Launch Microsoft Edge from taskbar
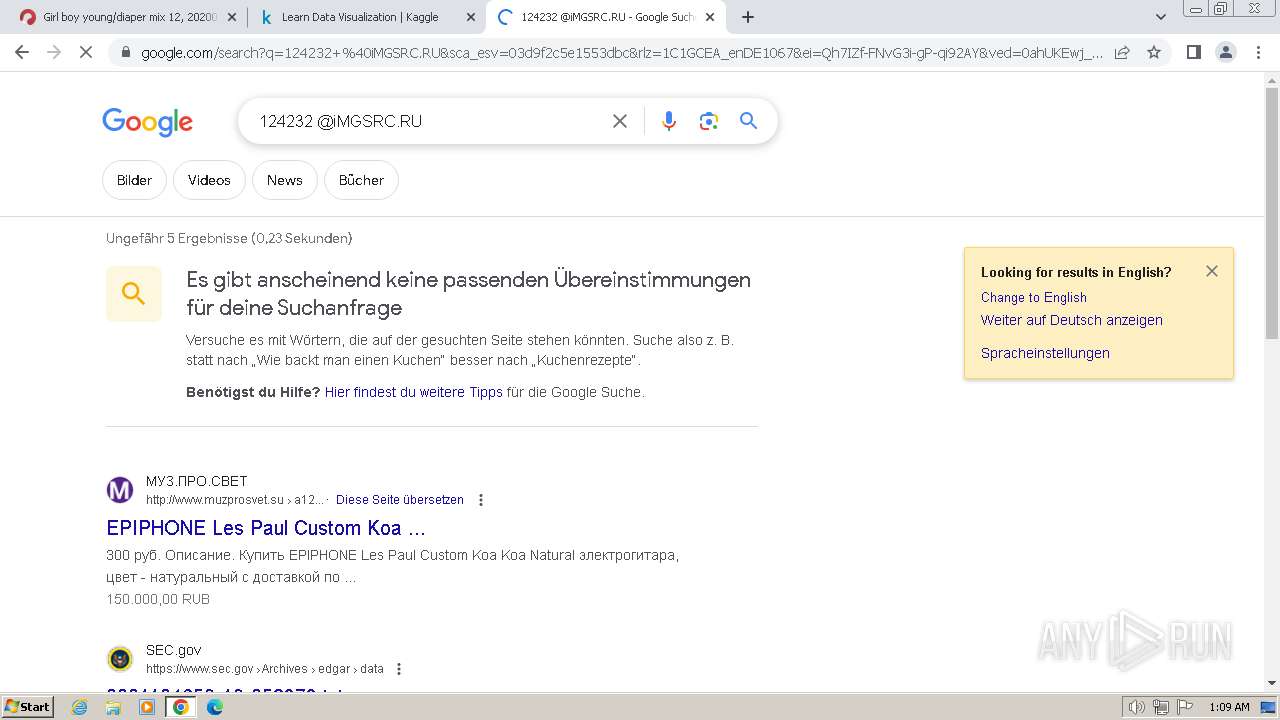The width and height of the screenshot is (1280, 720). [215, 707]
